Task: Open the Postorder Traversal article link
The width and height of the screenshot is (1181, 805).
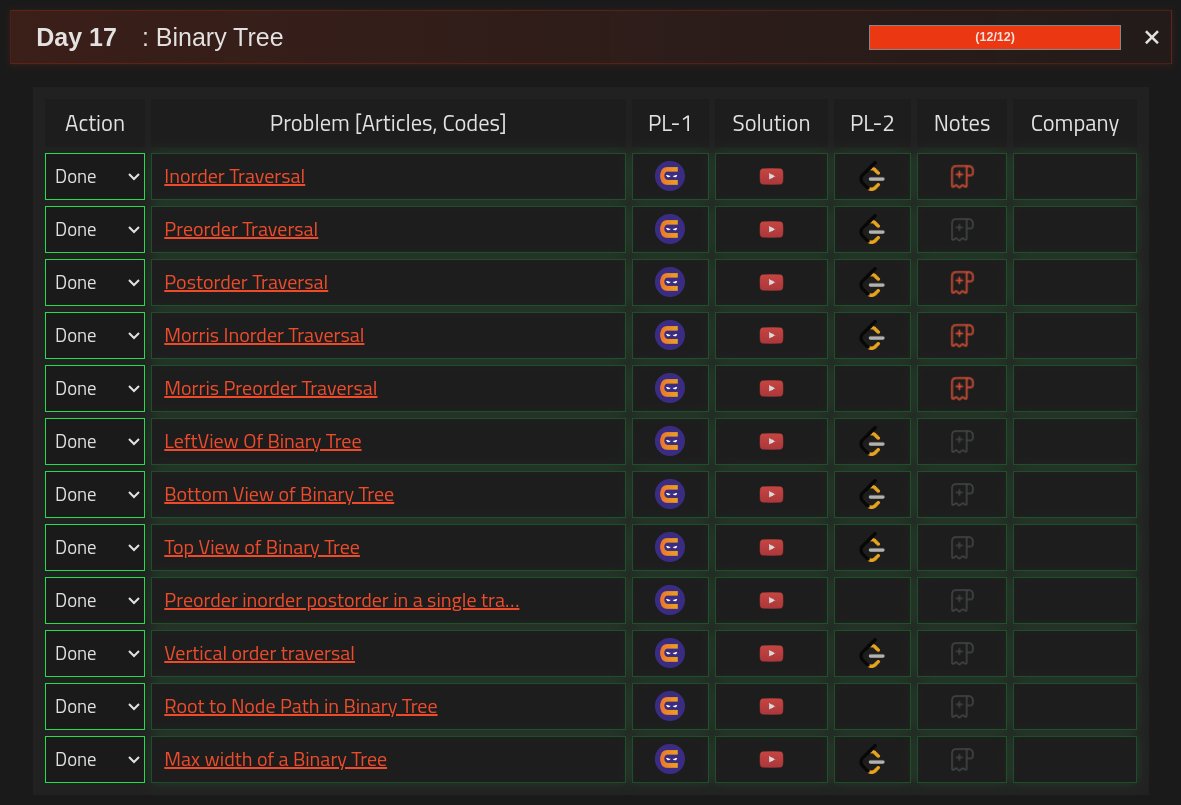Action: click(x=246, y=282)
